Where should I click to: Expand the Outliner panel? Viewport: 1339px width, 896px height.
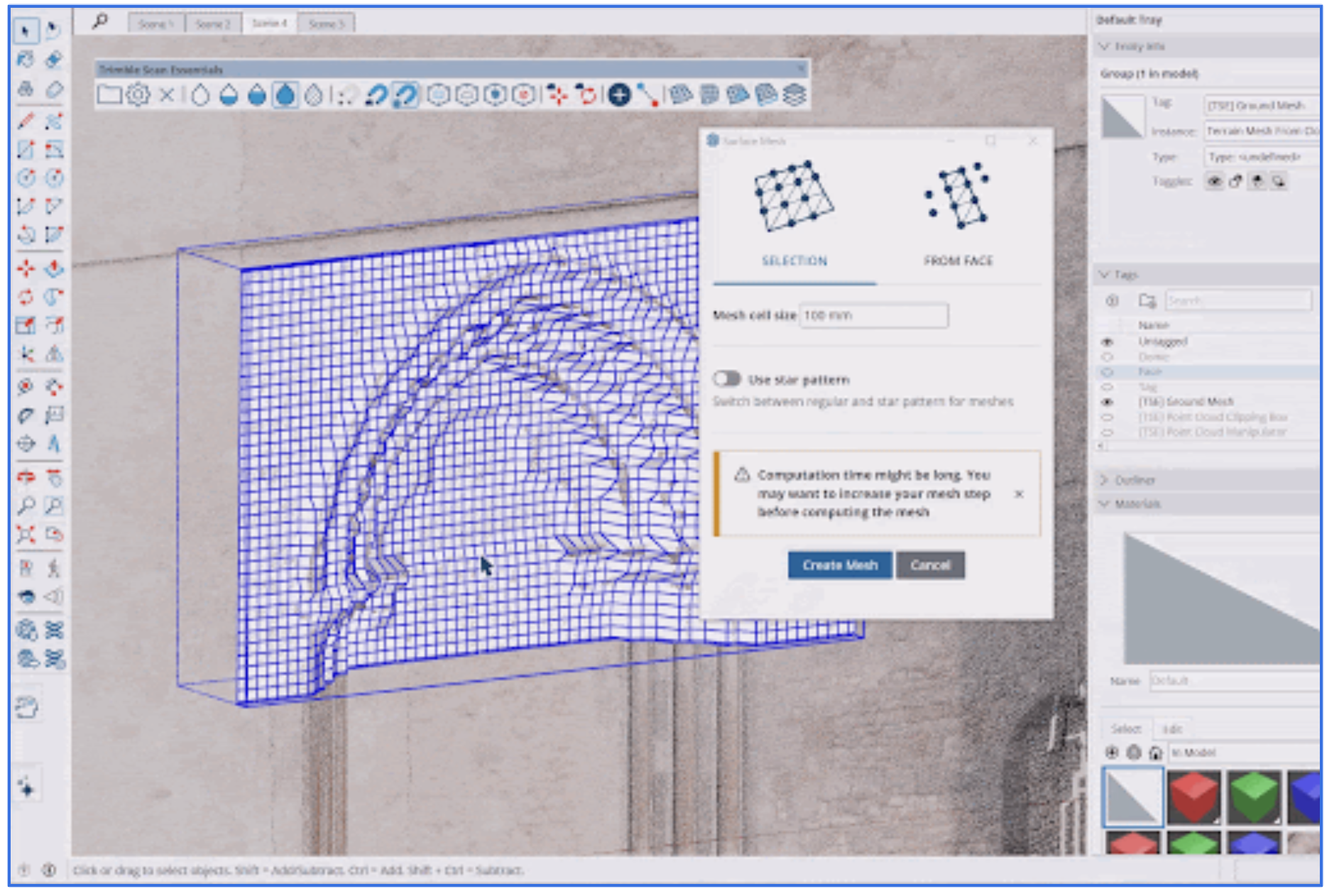pyautogui.click(x=1105, y=480)
